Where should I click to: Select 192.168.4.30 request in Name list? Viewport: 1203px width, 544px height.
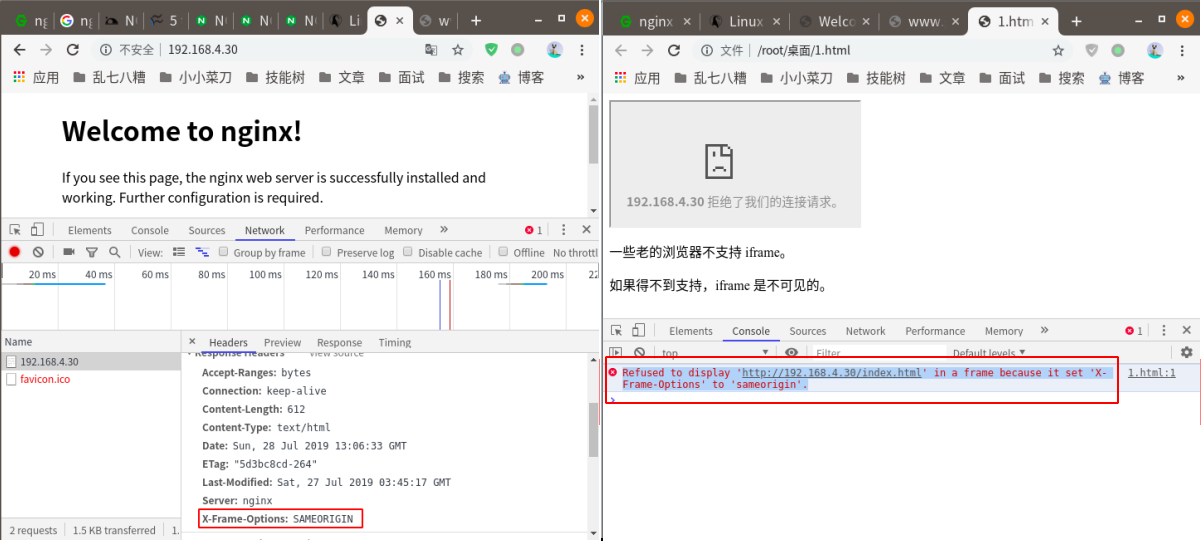90,361
